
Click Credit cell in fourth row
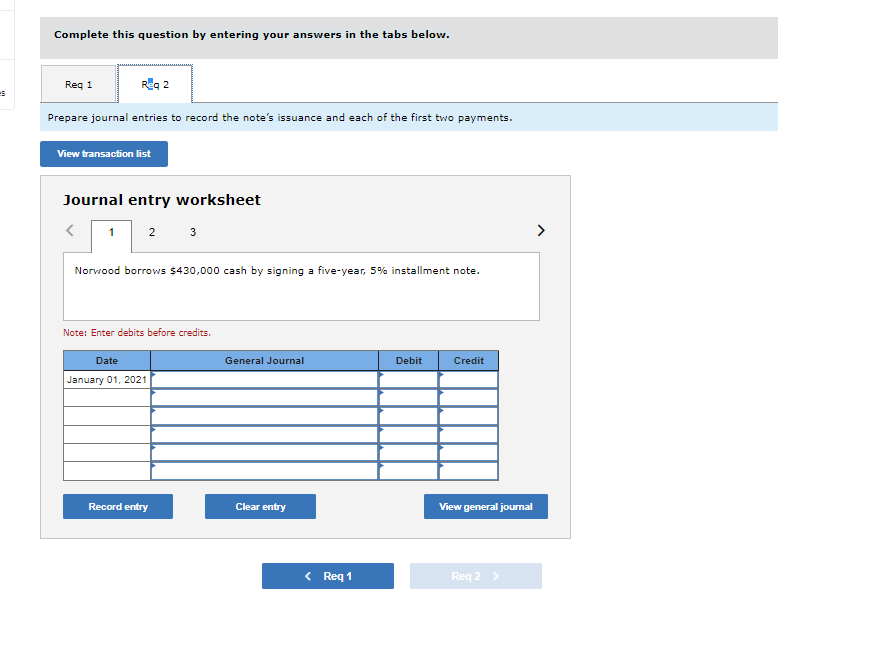coord(469,434)
